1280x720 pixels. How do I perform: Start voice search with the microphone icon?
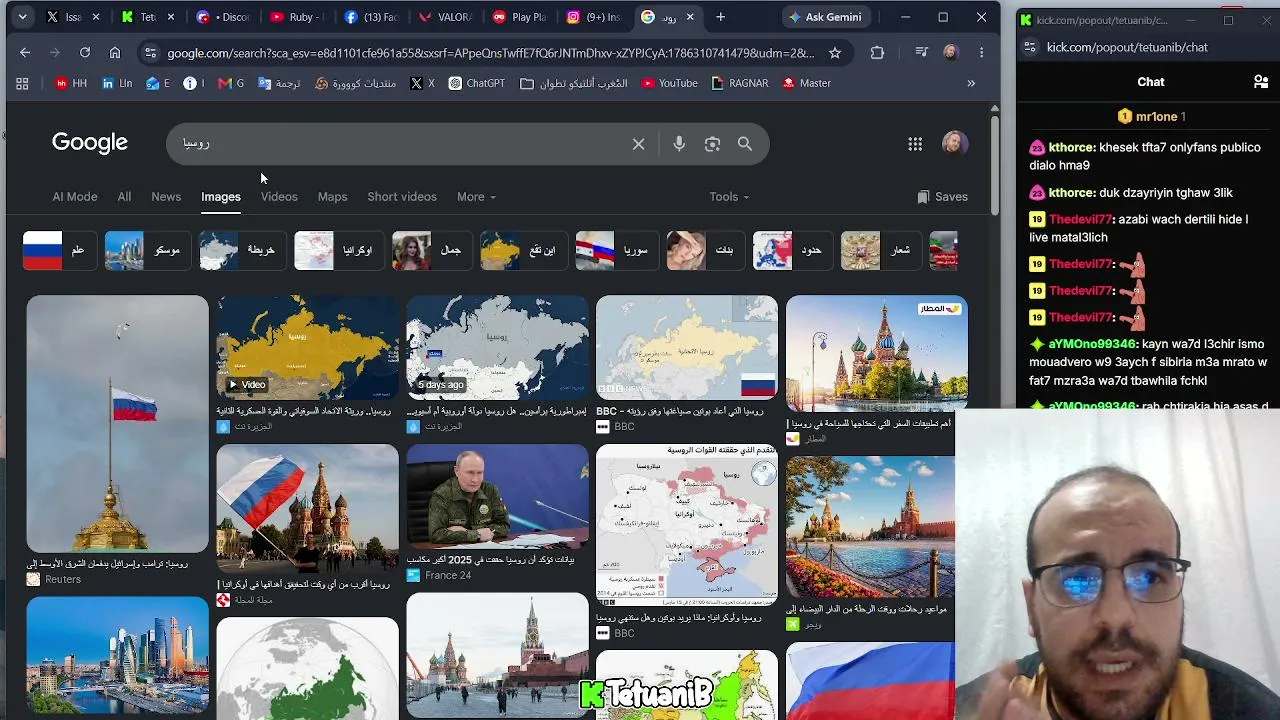click(x=679, y=144)
